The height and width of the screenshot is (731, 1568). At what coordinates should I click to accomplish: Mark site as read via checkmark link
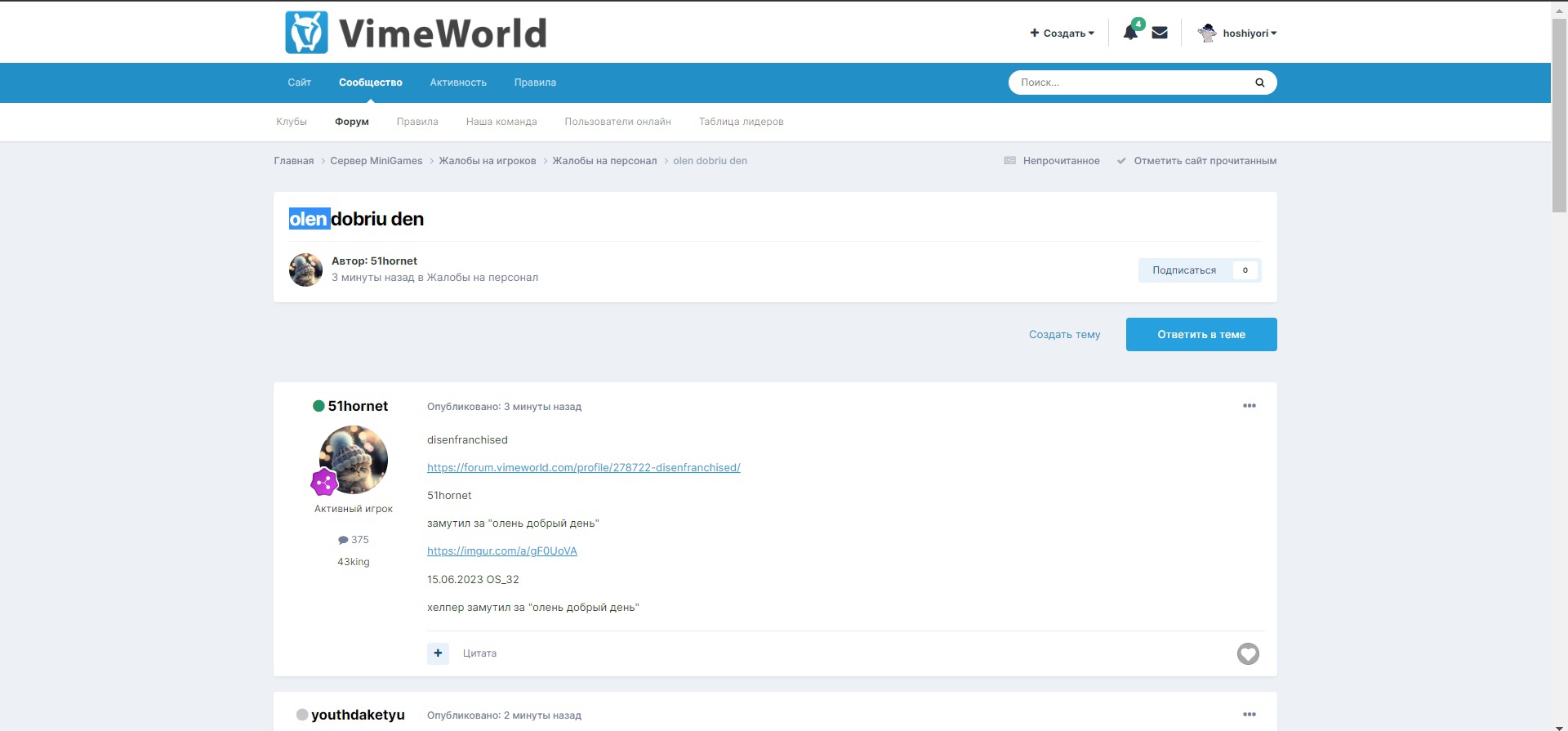(x=1196, y=161)
